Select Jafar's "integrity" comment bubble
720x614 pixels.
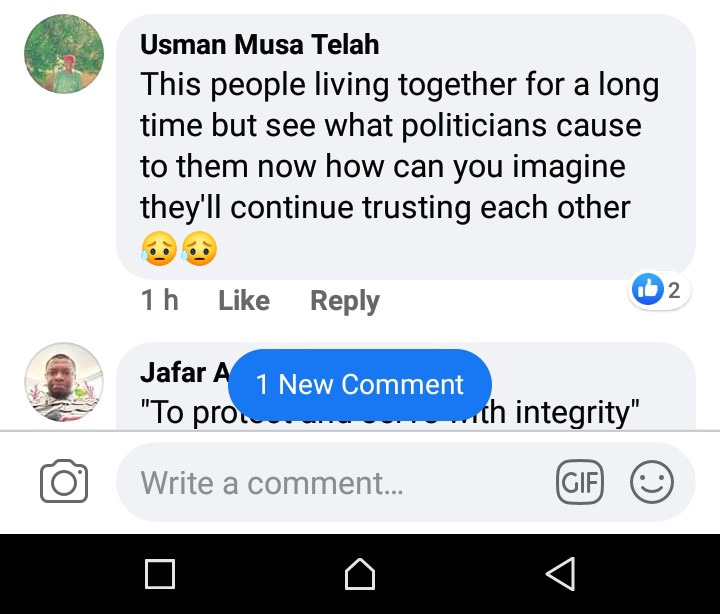(405, 386)
